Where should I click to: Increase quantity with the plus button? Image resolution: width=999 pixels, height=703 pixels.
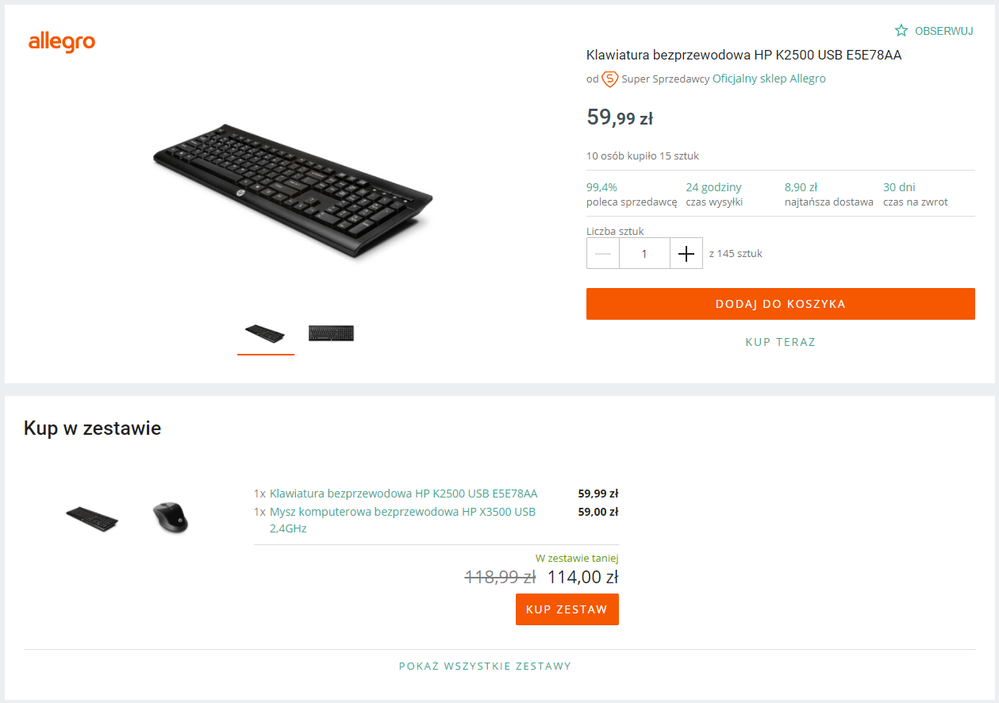point(686,254)
